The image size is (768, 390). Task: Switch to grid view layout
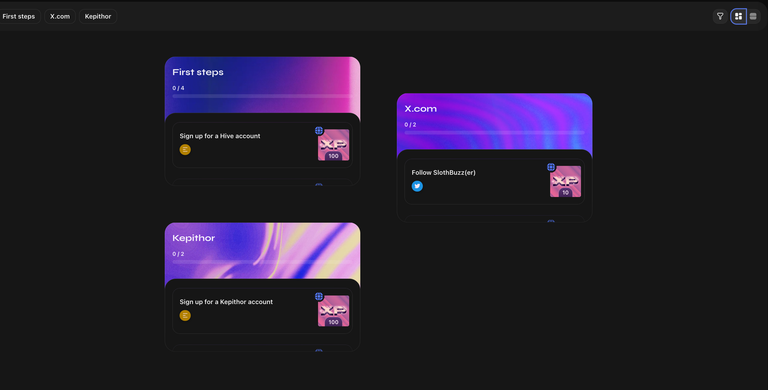point(739,16)
